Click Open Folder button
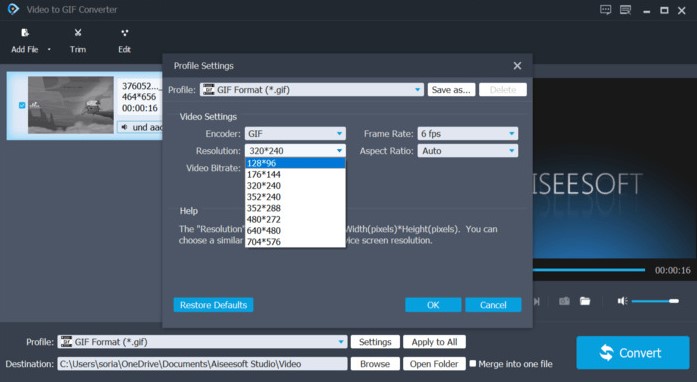The width and height of the screenshot is (697, 382). click(434, 364)
